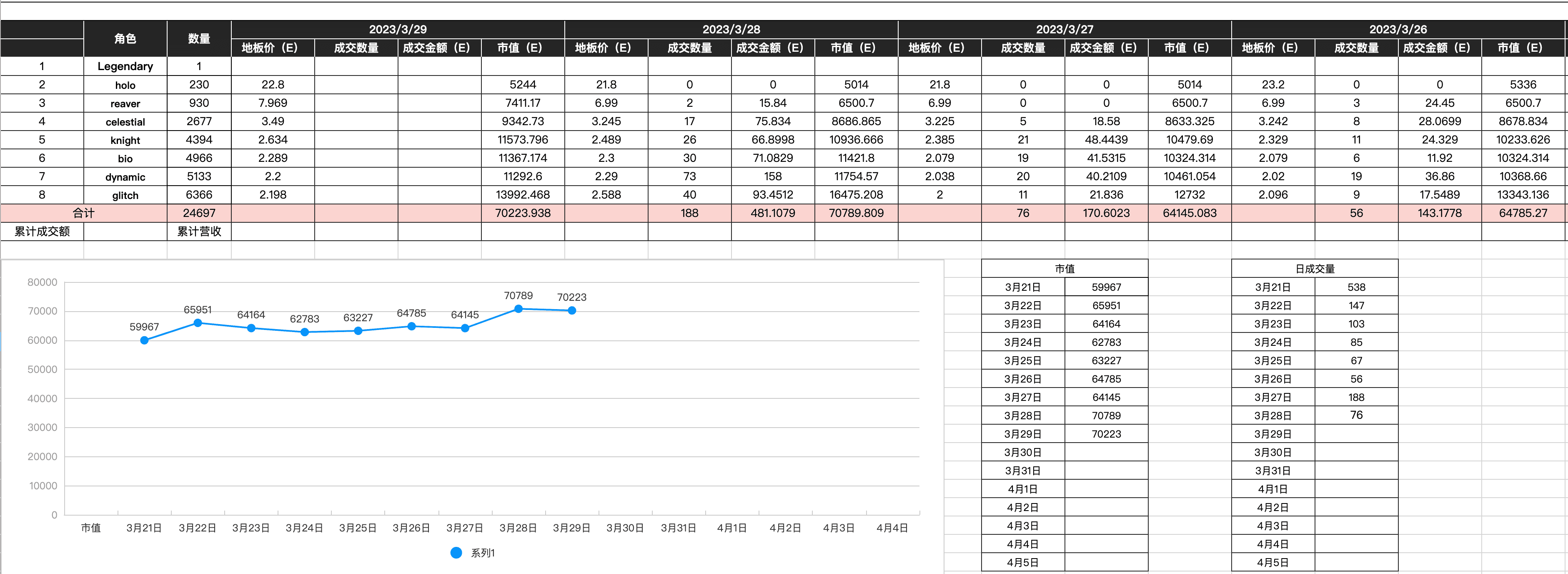
Task: Select the reaver role cell
Action: pos(125,103)
